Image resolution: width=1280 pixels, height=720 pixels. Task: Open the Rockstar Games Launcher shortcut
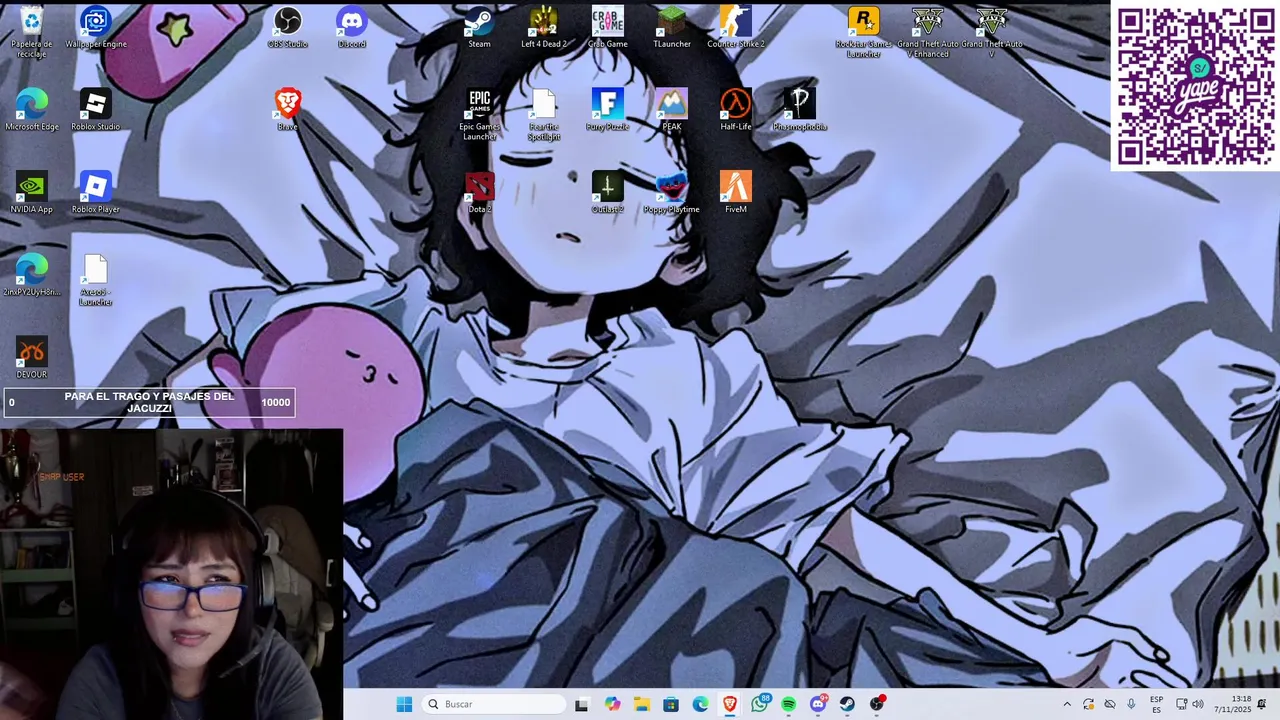(x=864, y=32)
